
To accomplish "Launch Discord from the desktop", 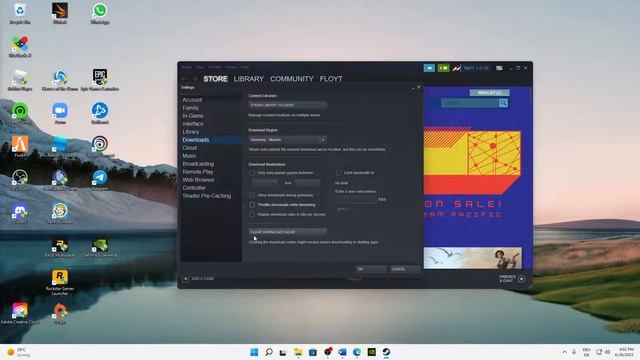I will 20,214.
